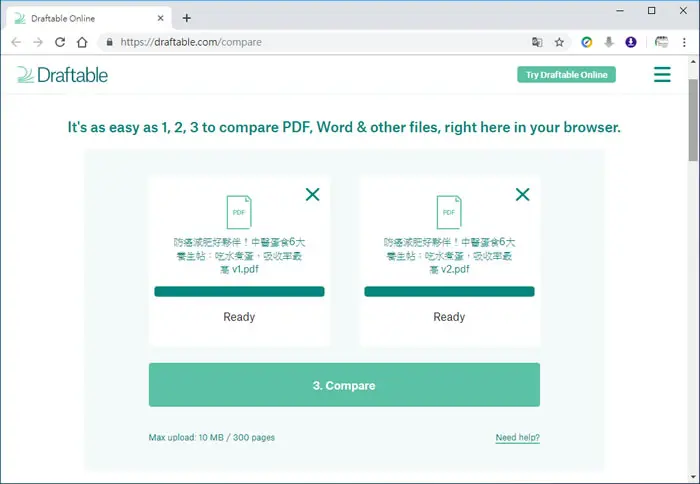The height and width of the screenshot is (484, 700).
Task: Click the address bar URL field
Action: pos(312,42)
